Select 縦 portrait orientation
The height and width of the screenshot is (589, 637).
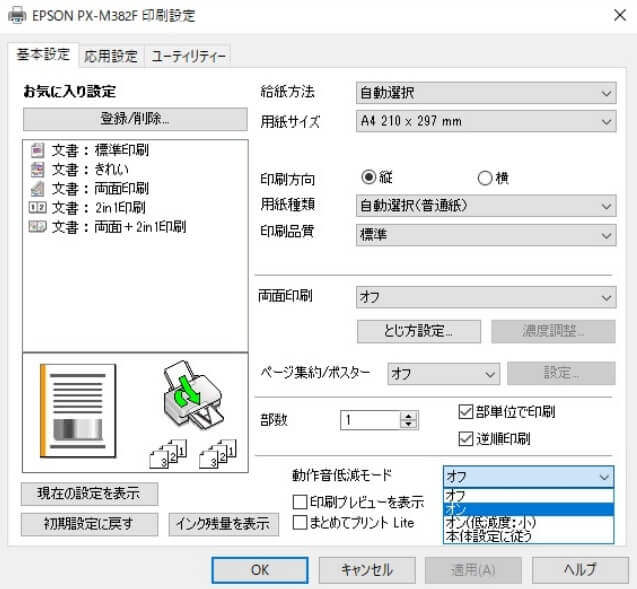(369, 177)
